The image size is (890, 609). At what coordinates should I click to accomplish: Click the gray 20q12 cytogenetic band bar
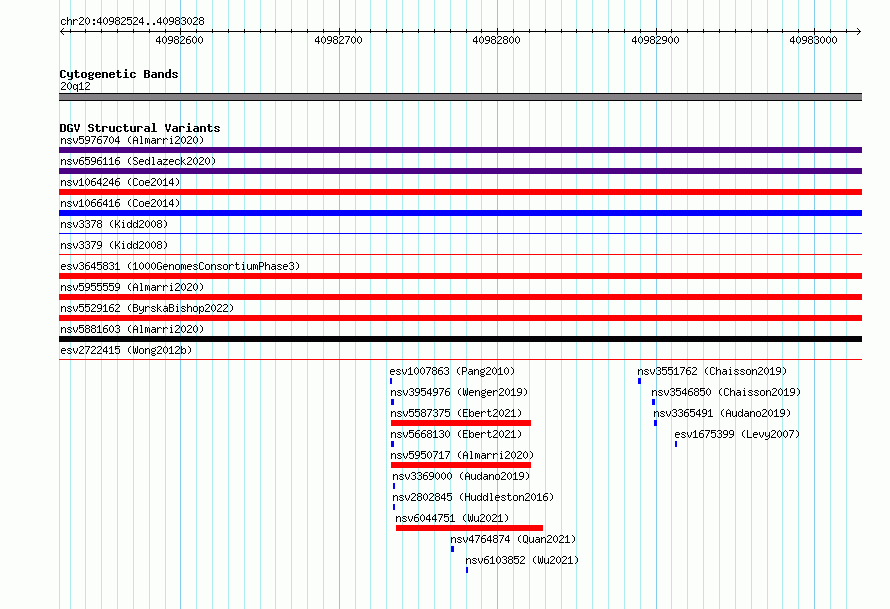pos(460,97)
